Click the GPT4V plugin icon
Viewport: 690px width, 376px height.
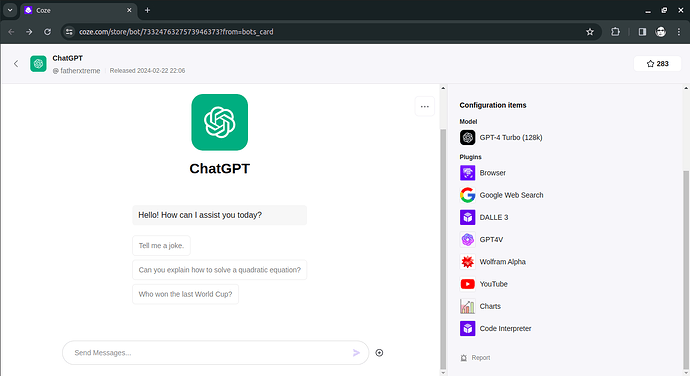(467, 240)
